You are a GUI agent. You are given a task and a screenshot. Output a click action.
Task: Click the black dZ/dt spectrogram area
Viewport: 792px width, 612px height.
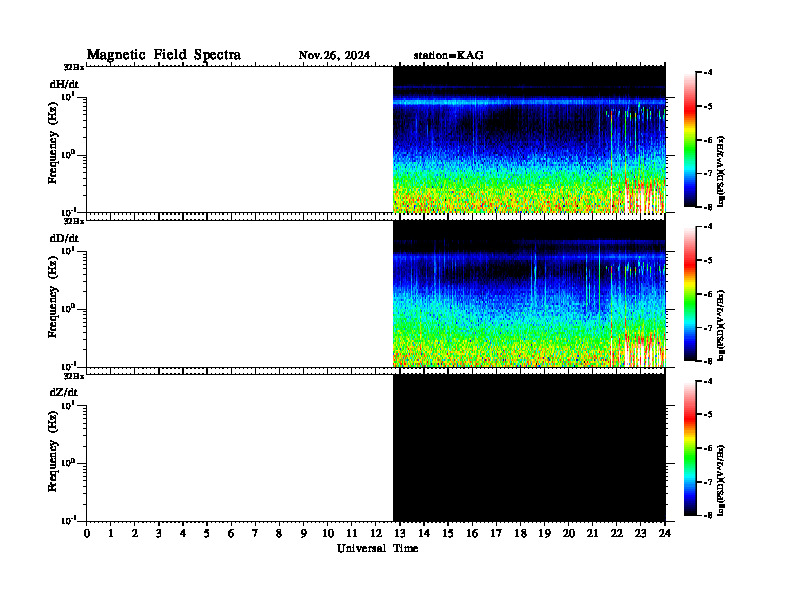tap(529, 448)
